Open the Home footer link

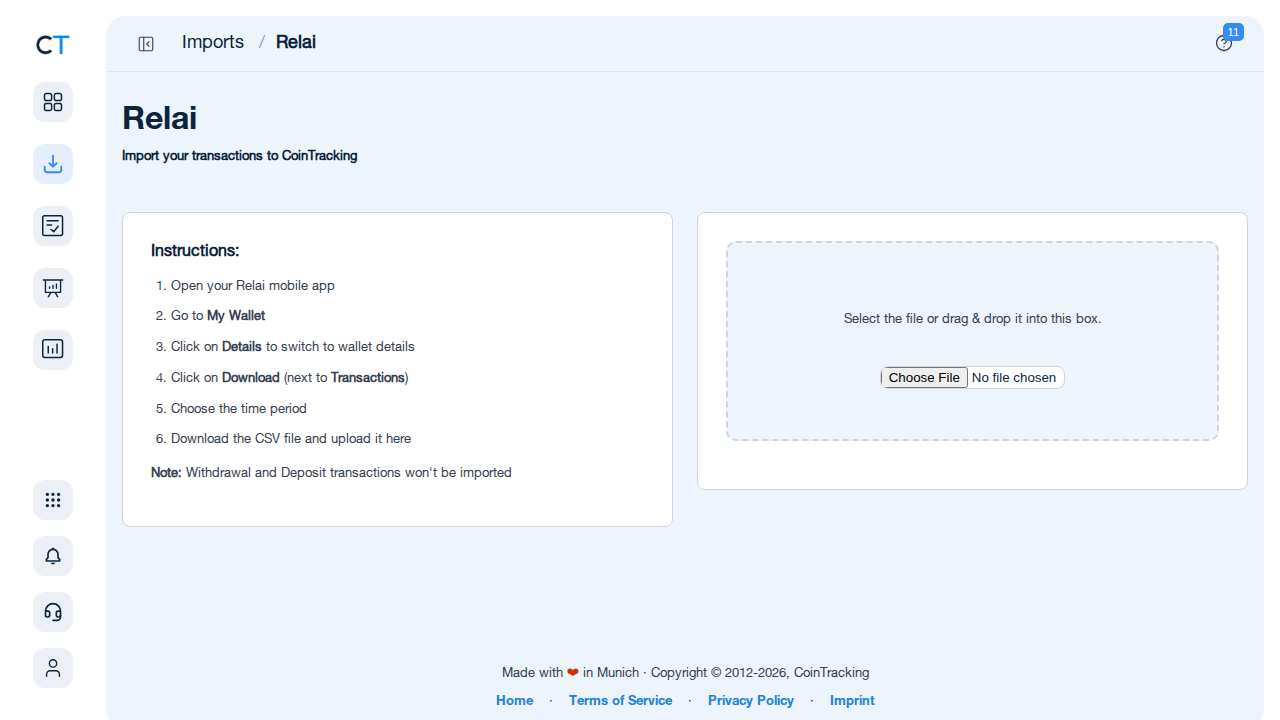click(x=515, y=700)
